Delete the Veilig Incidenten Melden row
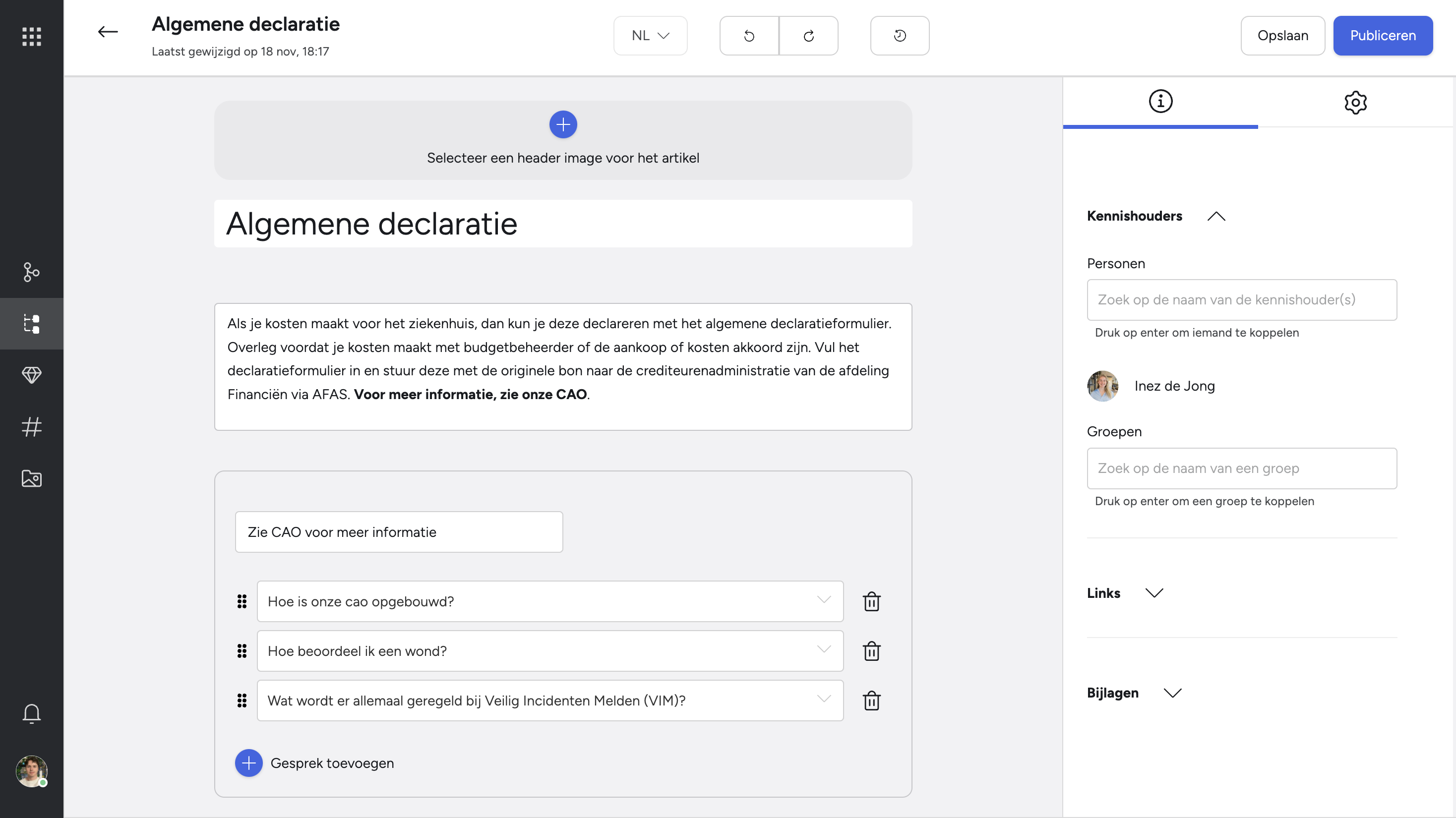The height and width of the screenshot is (818, 1456). point(871,701)
